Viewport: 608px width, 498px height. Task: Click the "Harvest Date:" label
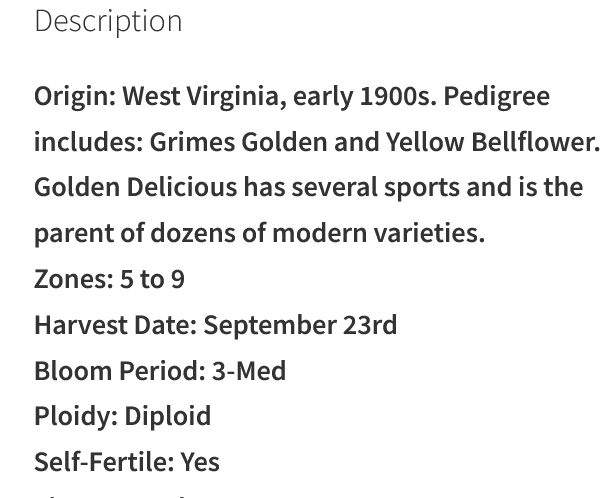point(115,325)
